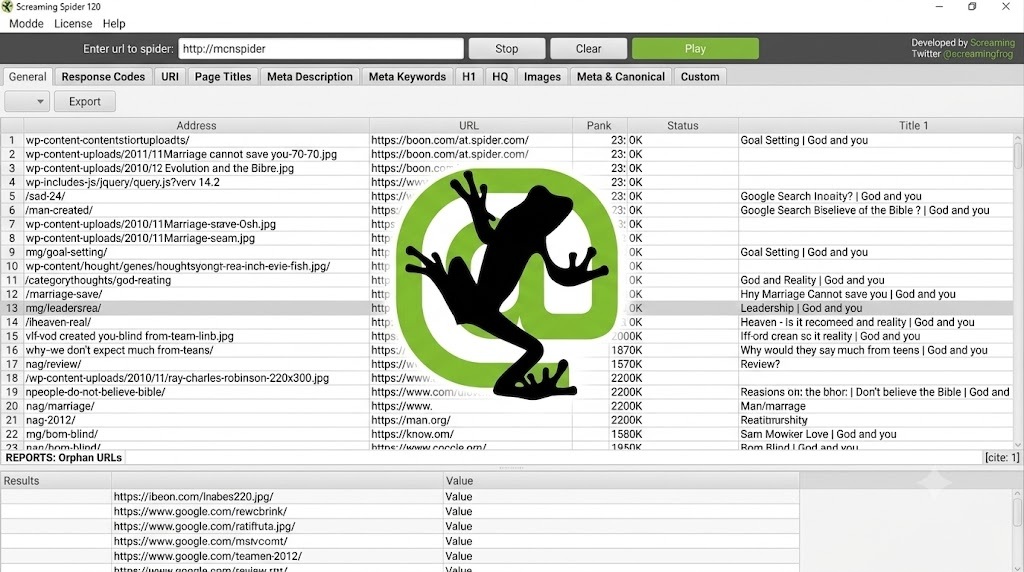Click the main table vertical scrollbar

coord(1018,291)
